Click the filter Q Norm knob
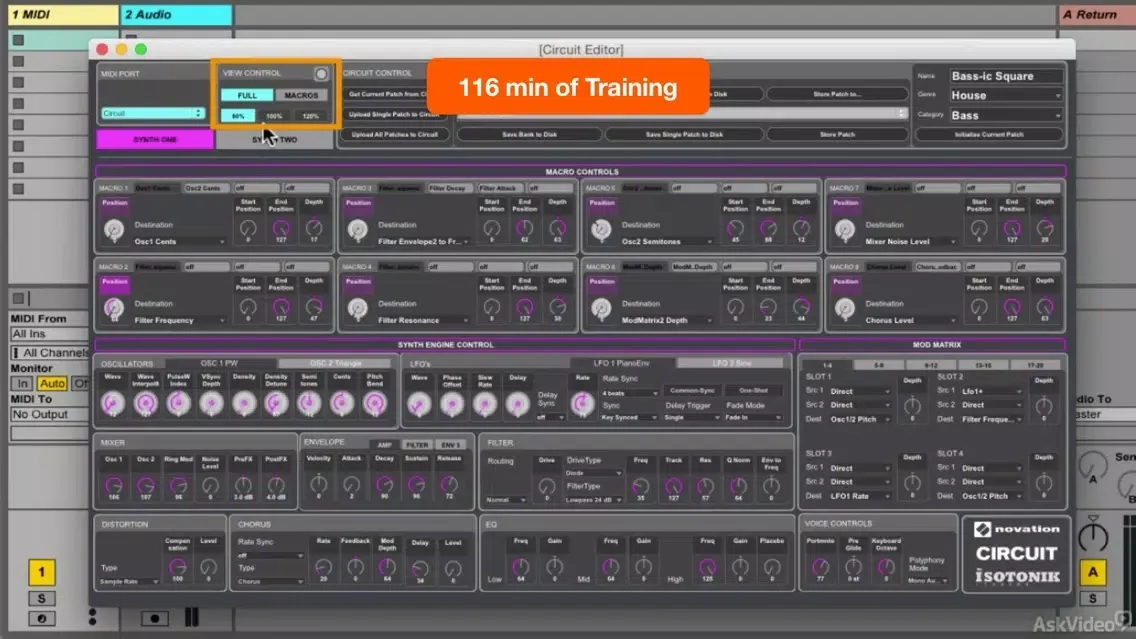The width and height of the screenshot is (1136, 639). coord(738,486)
